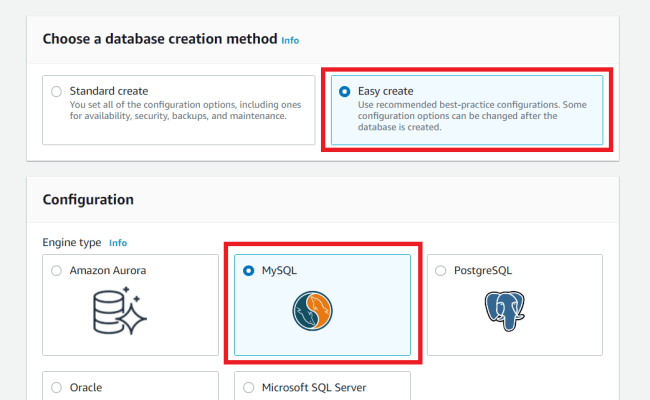Image resolution: width=650 pixels, height=400 pixels.
Task: Click the Amazon Aurora database sparkle icon
Action: click(120, 310)
